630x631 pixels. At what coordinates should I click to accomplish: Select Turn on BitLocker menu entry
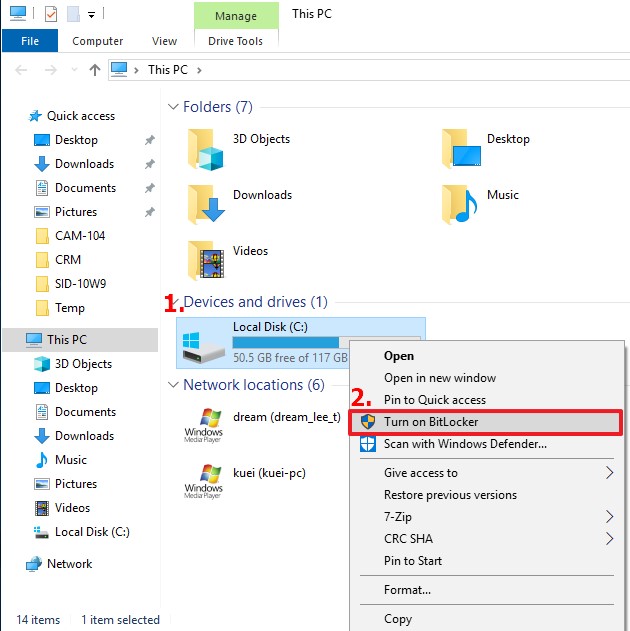click(431, 422)
